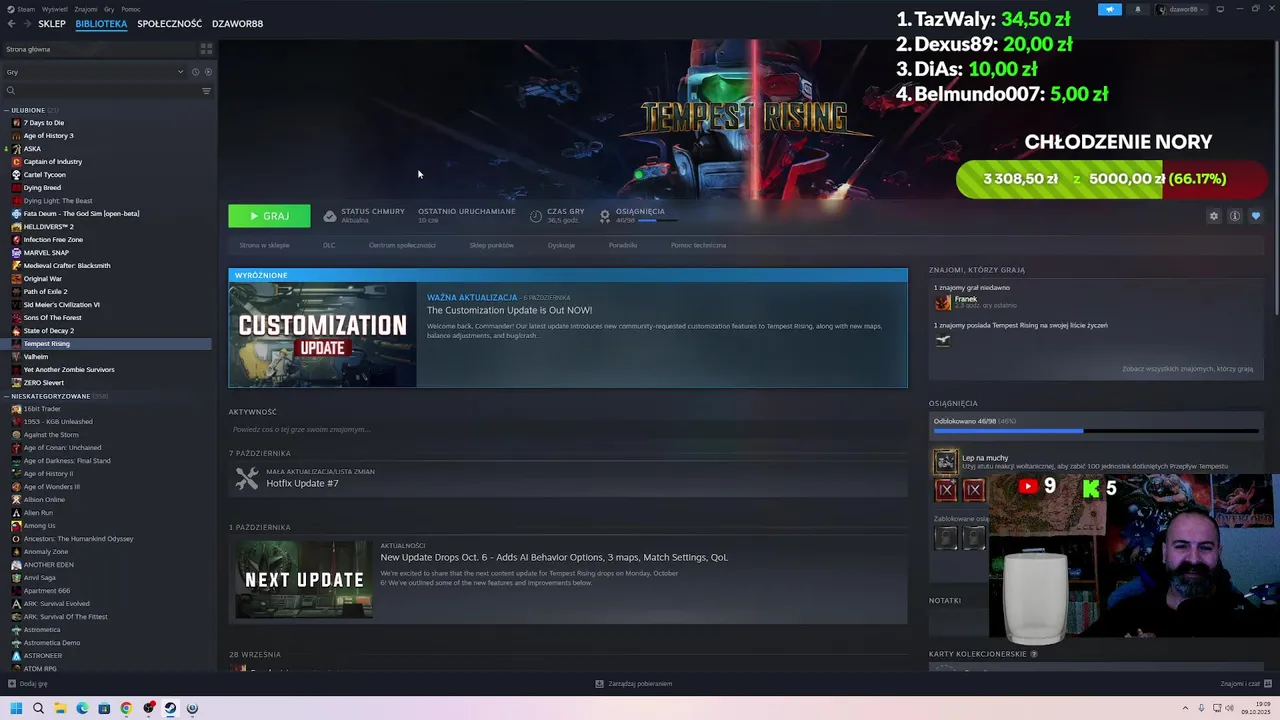Click the Next Update news thumbnail
The height and width of the screenshot is (720, 1280).
304,579
